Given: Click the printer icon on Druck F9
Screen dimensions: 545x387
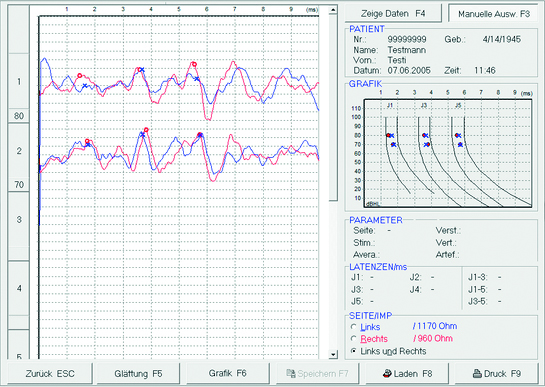Looking at the screenshot, I should (477, 374).
